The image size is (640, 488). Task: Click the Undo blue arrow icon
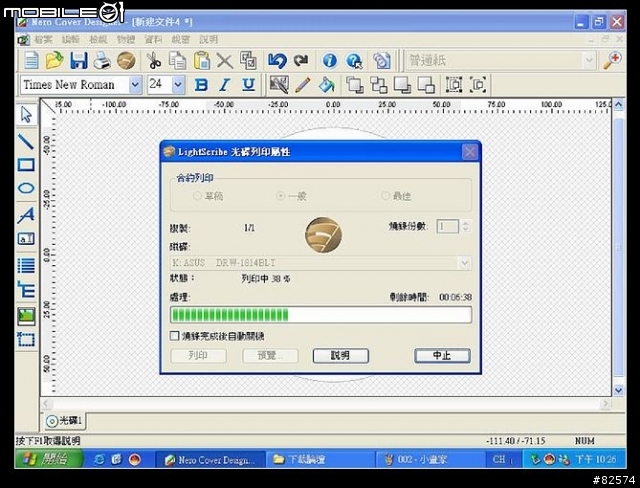coord(277,60)
